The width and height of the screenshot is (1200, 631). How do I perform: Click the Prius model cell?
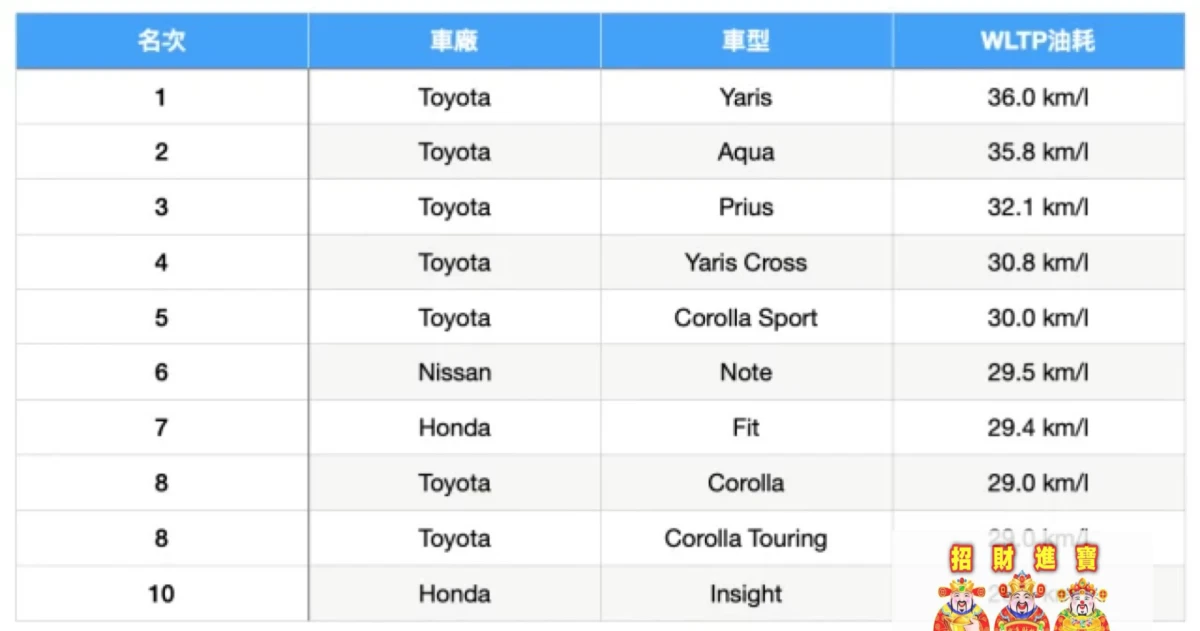coord(746,207)
